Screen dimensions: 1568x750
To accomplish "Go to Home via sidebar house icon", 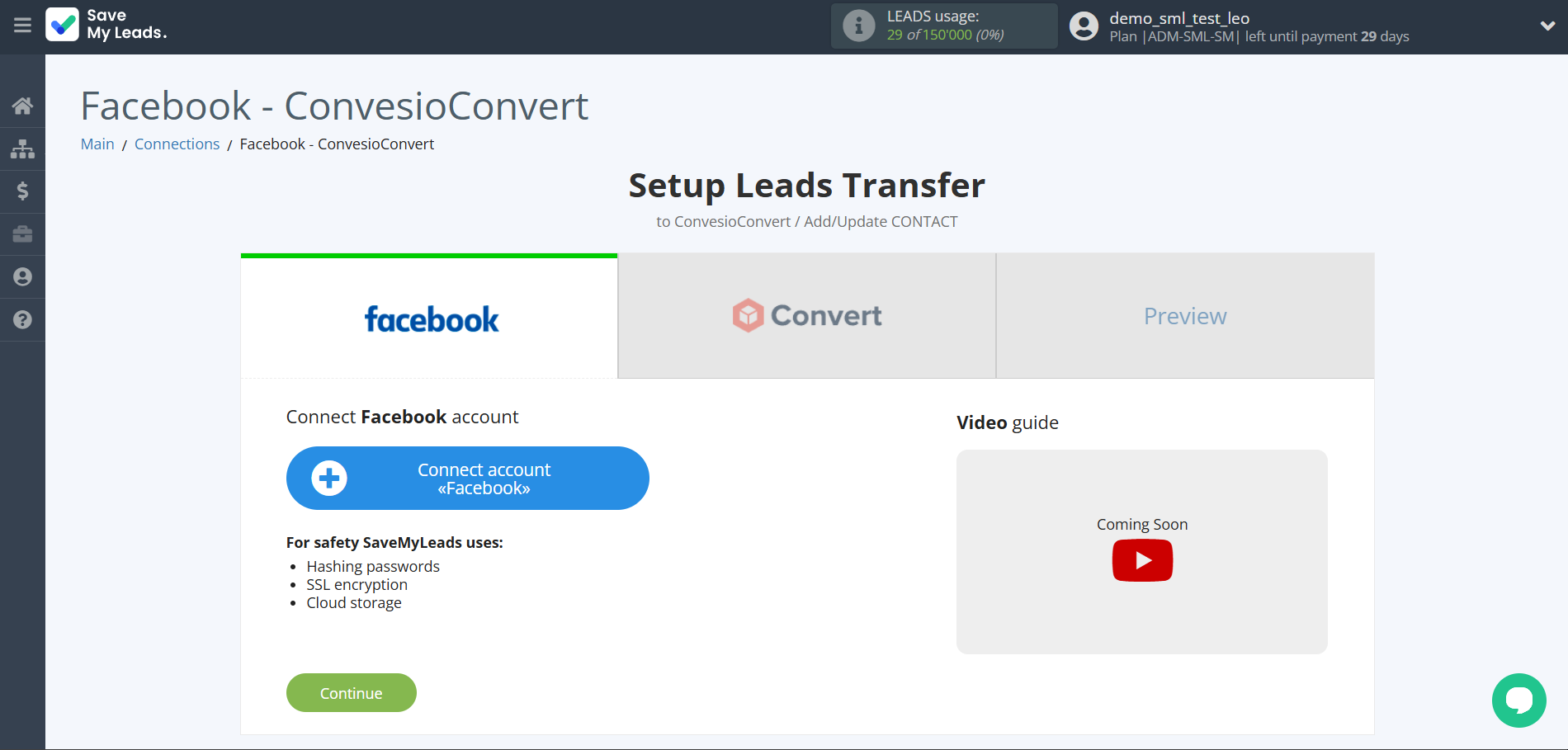I will [x=22, y=106].
